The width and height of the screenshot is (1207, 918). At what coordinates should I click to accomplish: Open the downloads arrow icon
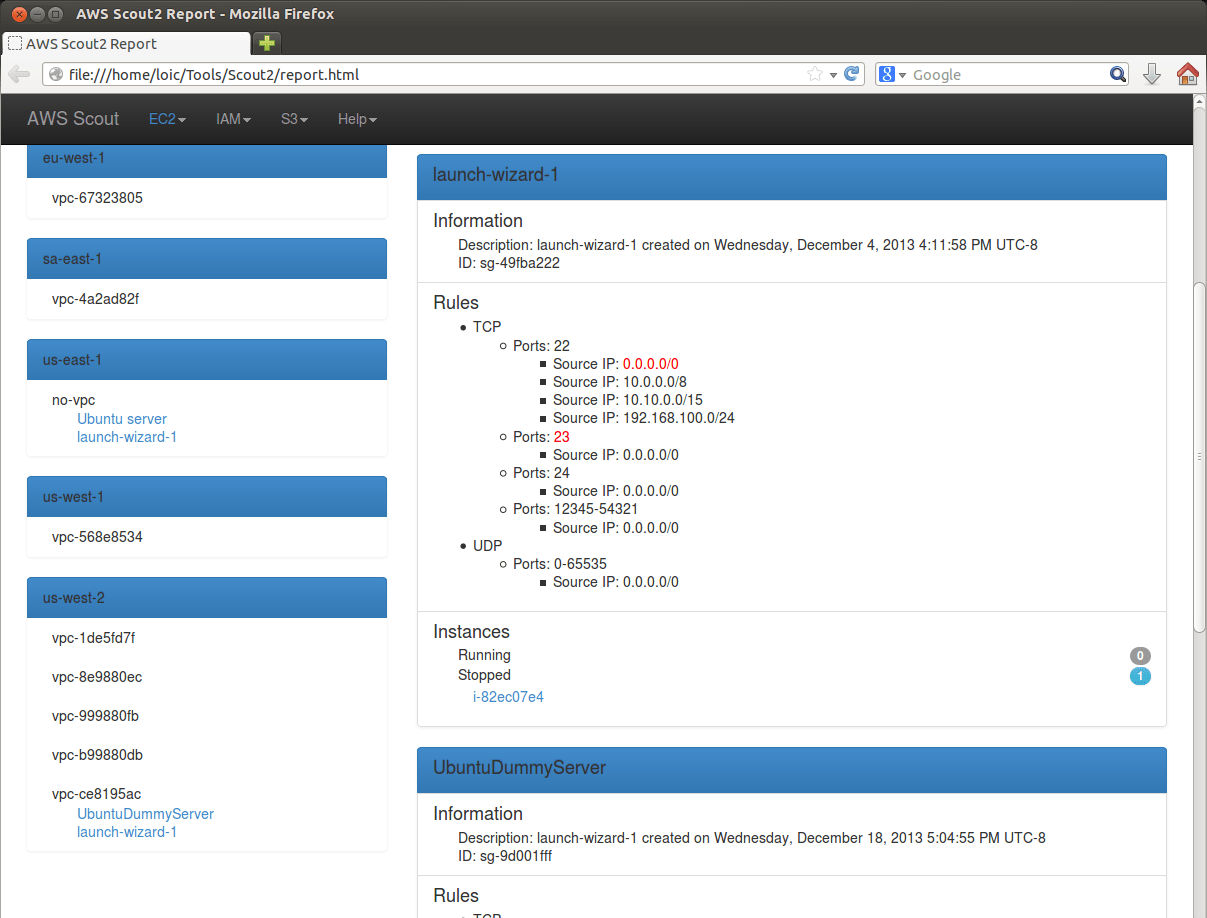[1152, 74]
